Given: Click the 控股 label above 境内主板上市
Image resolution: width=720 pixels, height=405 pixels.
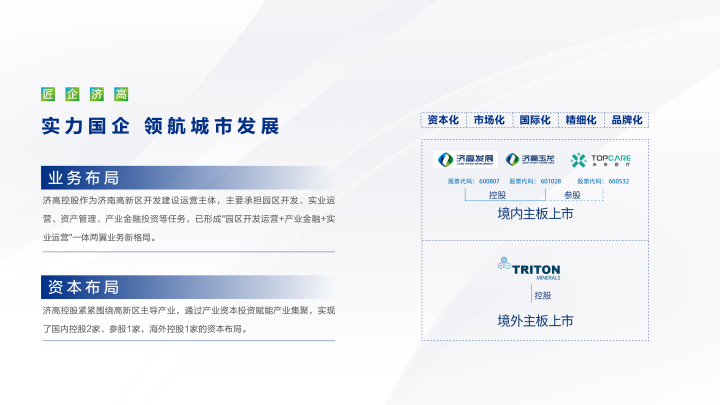Looking at the screenshot, I should pos(497,195).
